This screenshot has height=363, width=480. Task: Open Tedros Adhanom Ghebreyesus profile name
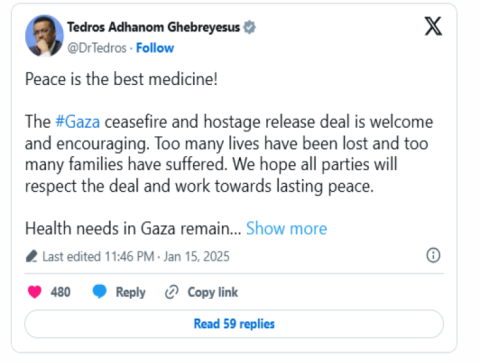coord(153,27)
